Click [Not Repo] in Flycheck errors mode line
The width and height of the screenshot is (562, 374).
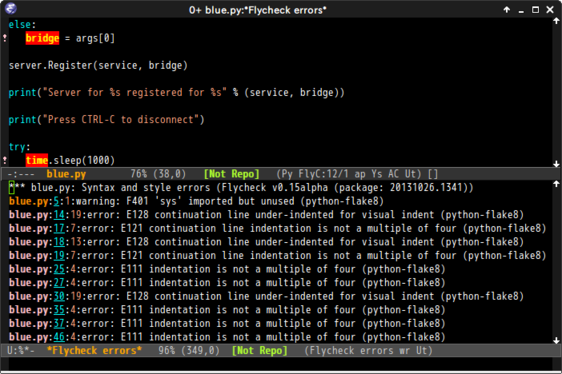[259, 350]
